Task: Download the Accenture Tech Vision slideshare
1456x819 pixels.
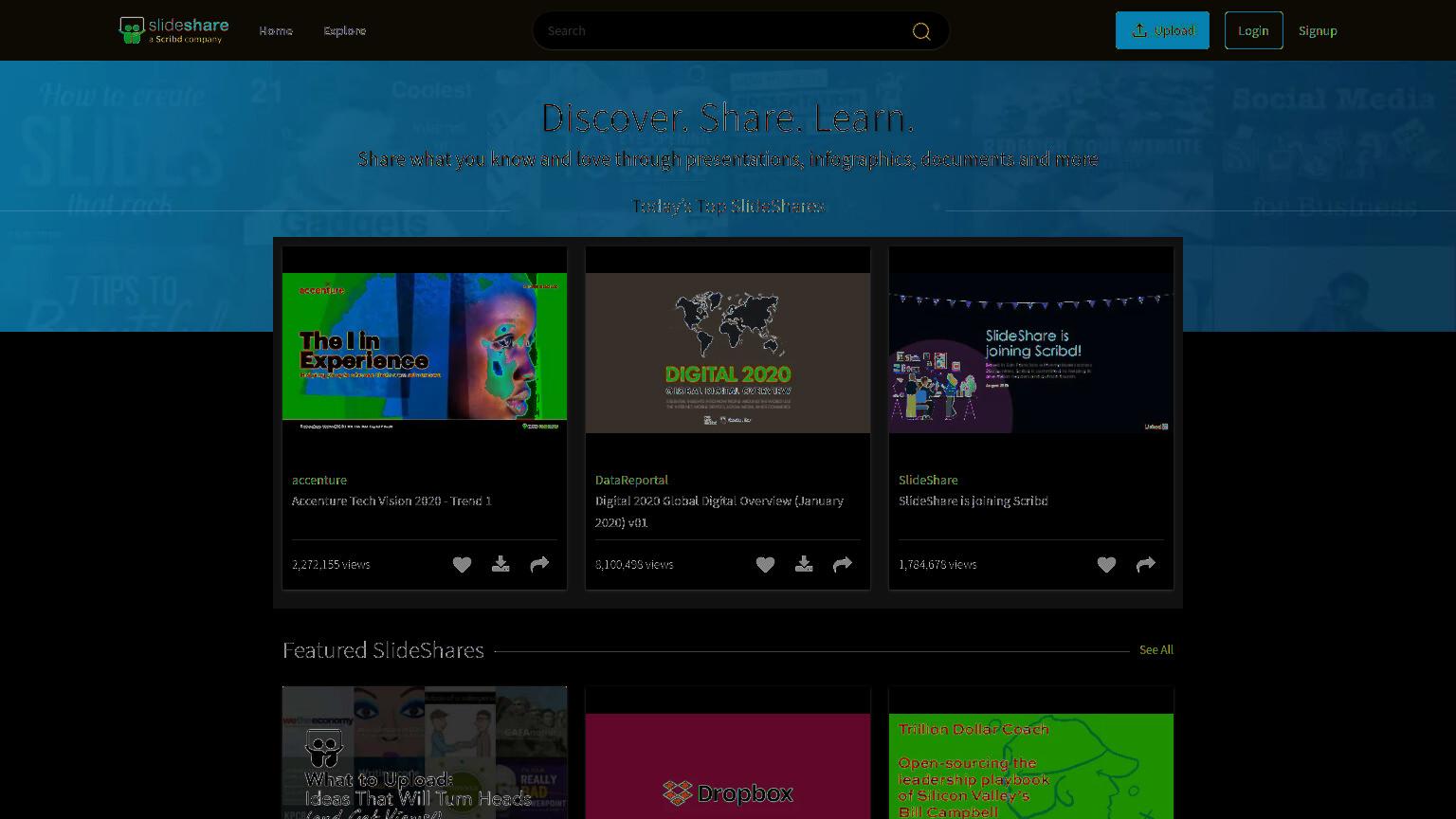Action: [500, 565]
